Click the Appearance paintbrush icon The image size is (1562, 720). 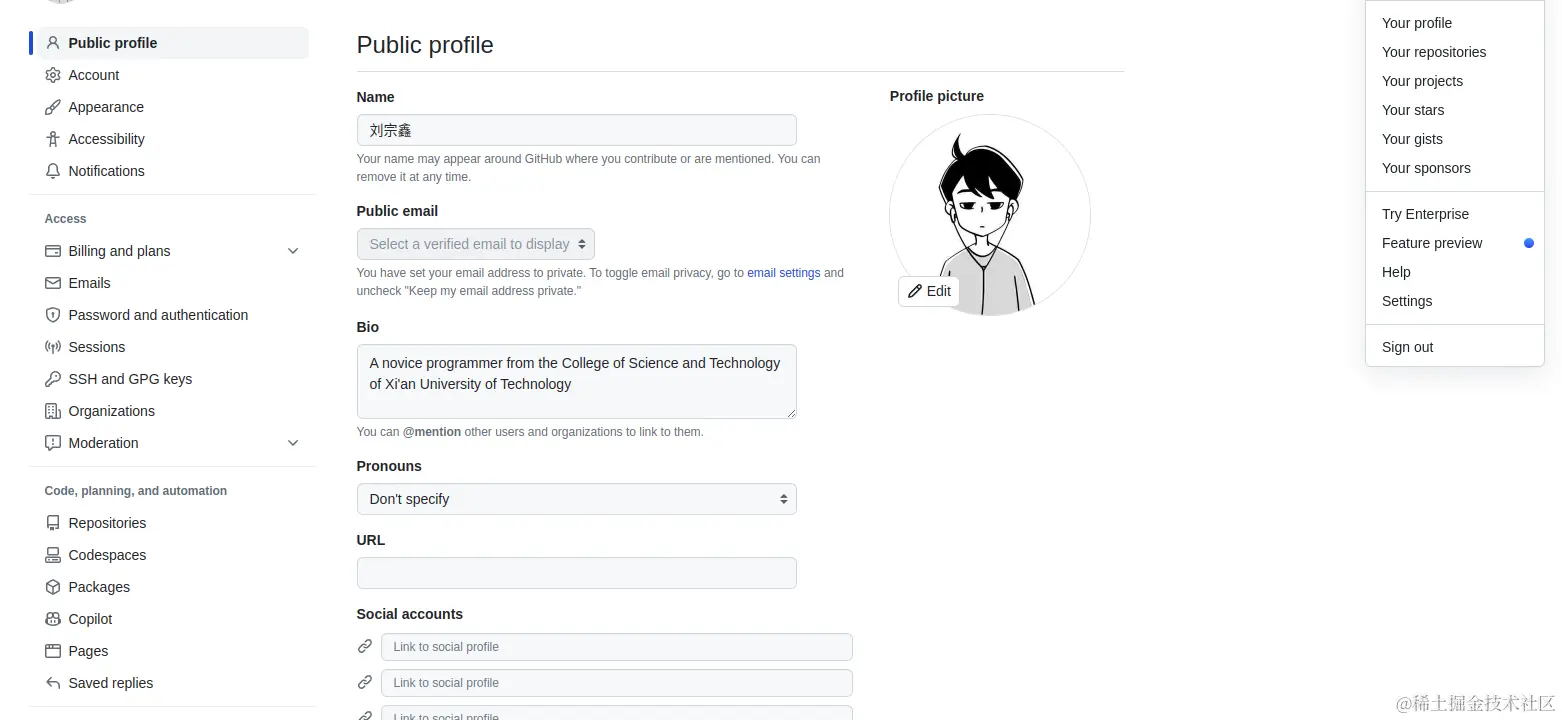click(53, 107)
